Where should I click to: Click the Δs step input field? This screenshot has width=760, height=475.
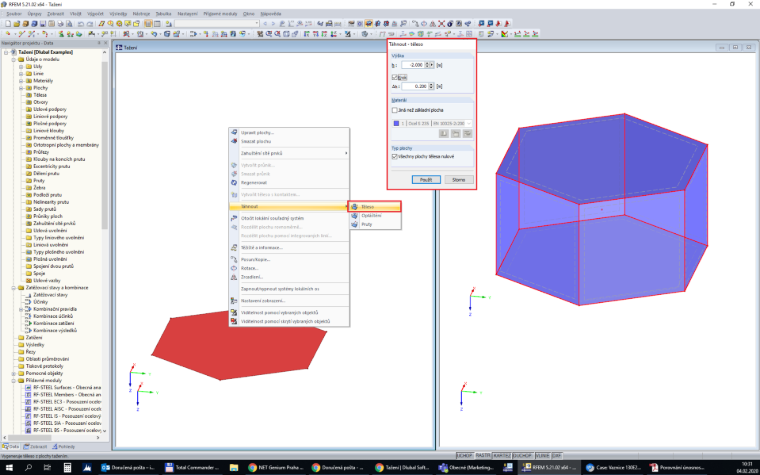414,86
